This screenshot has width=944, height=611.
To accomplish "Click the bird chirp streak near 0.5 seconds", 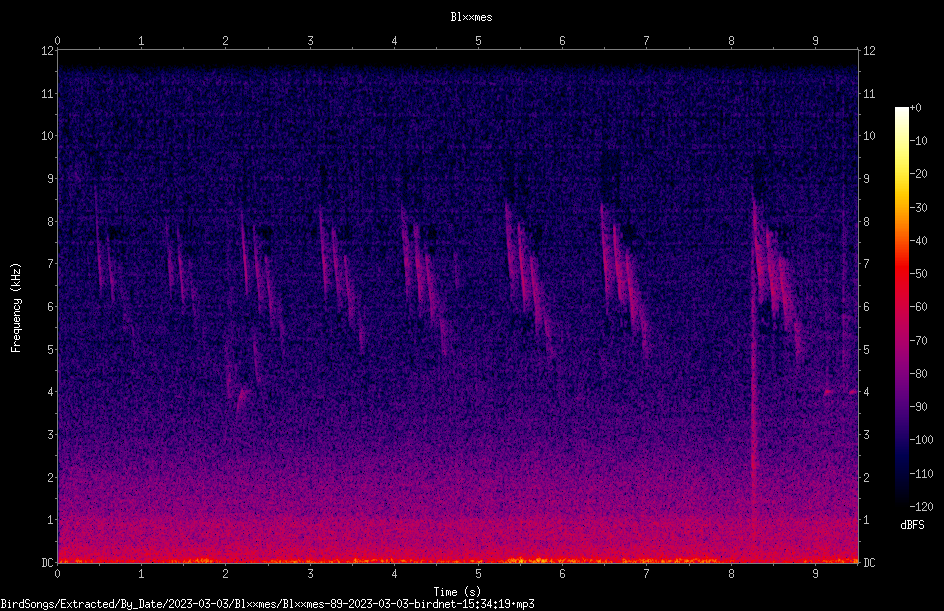I will pos(100,241).
